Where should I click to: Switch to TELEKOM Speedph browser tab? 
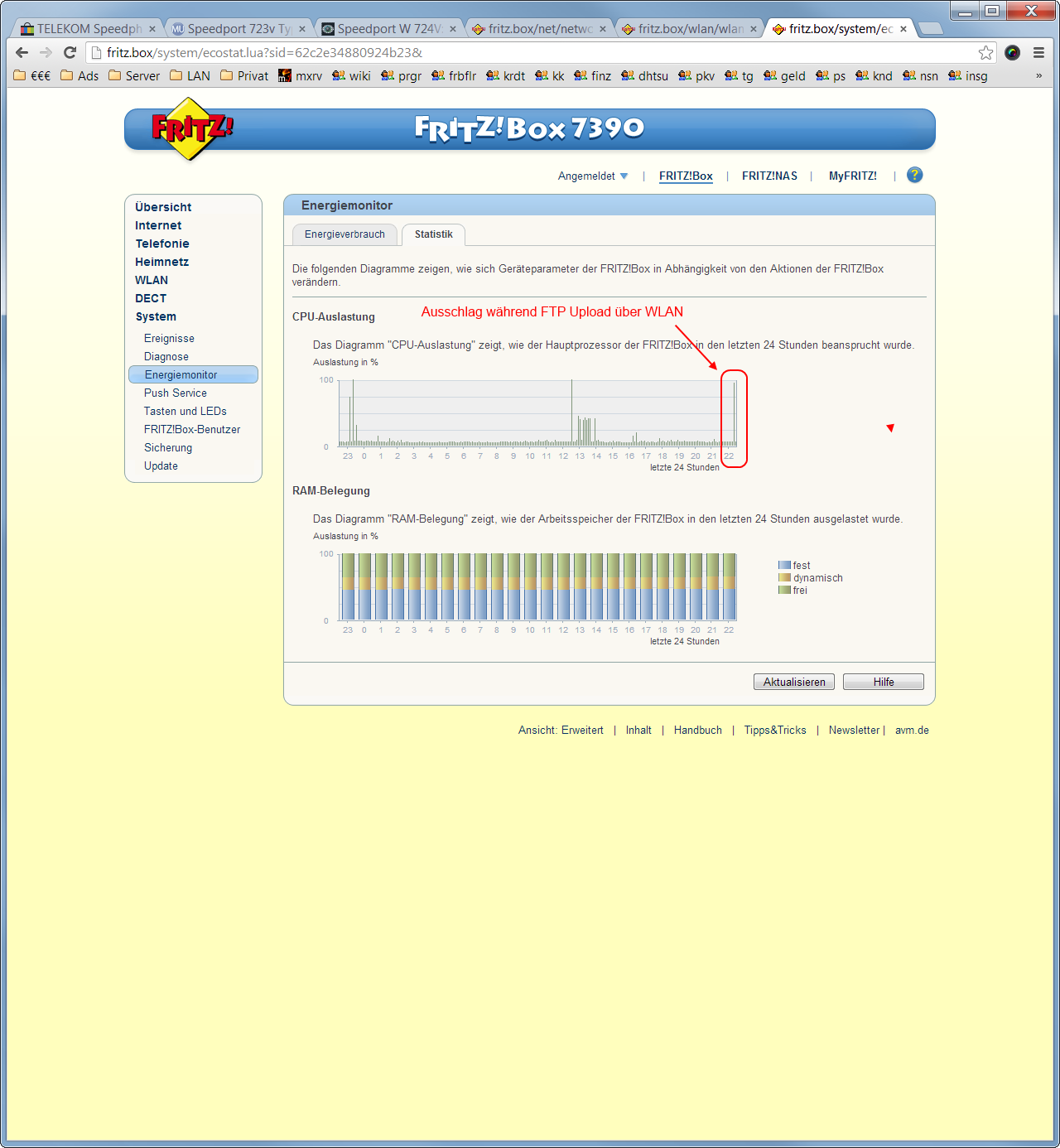pos(88,29)
